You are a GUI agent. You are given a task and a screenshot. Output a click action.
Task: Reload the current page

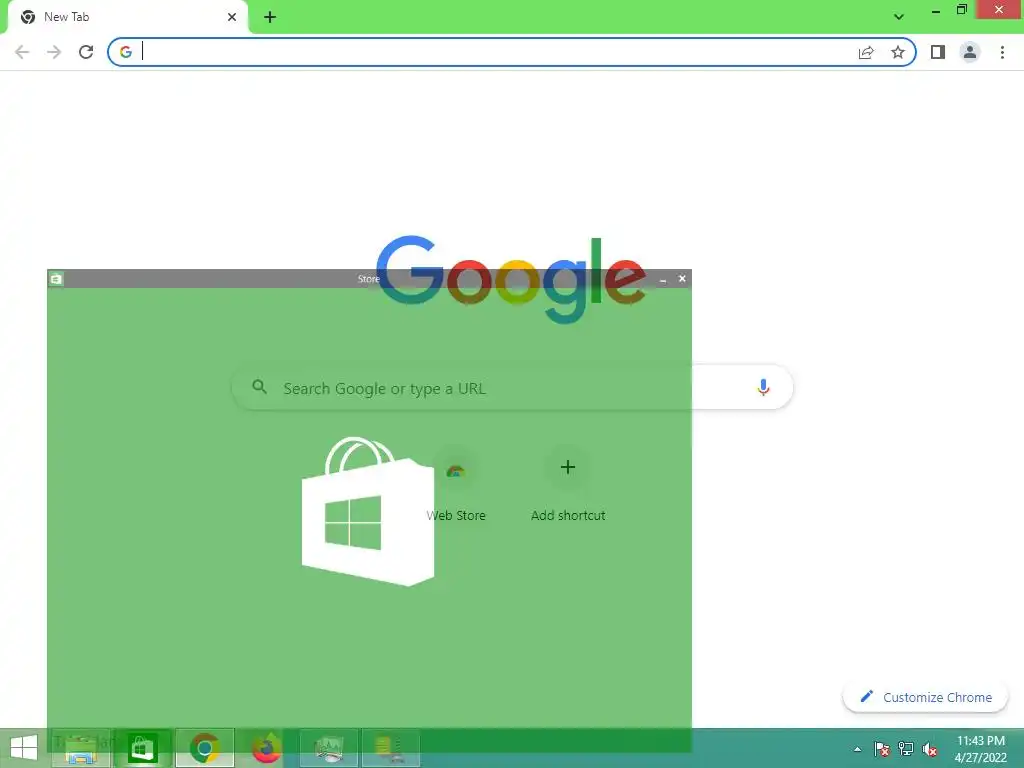(x=86, y=52)
